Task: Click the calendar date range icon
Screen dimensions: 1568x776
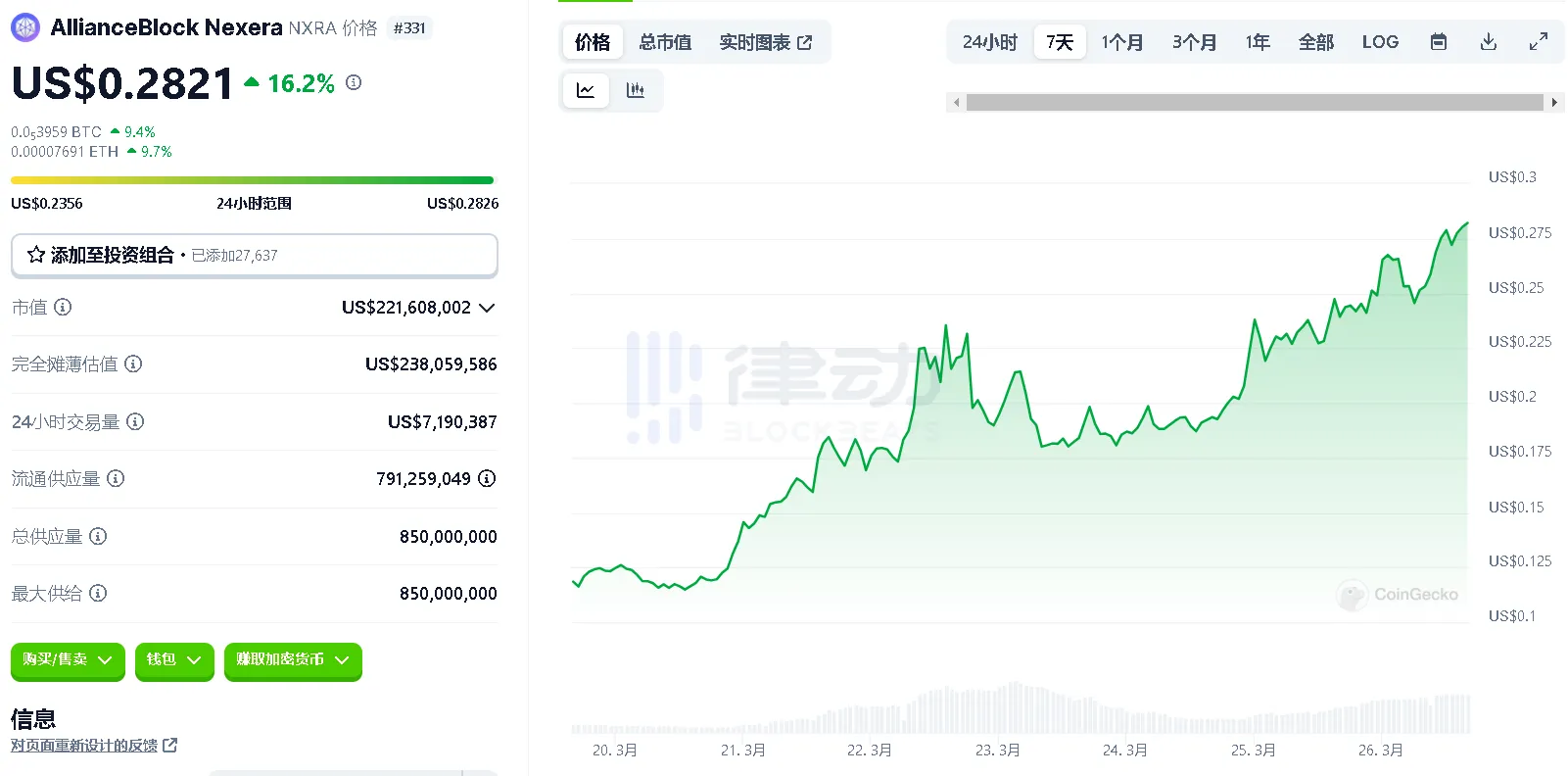Action: [x=1438, y=42]
